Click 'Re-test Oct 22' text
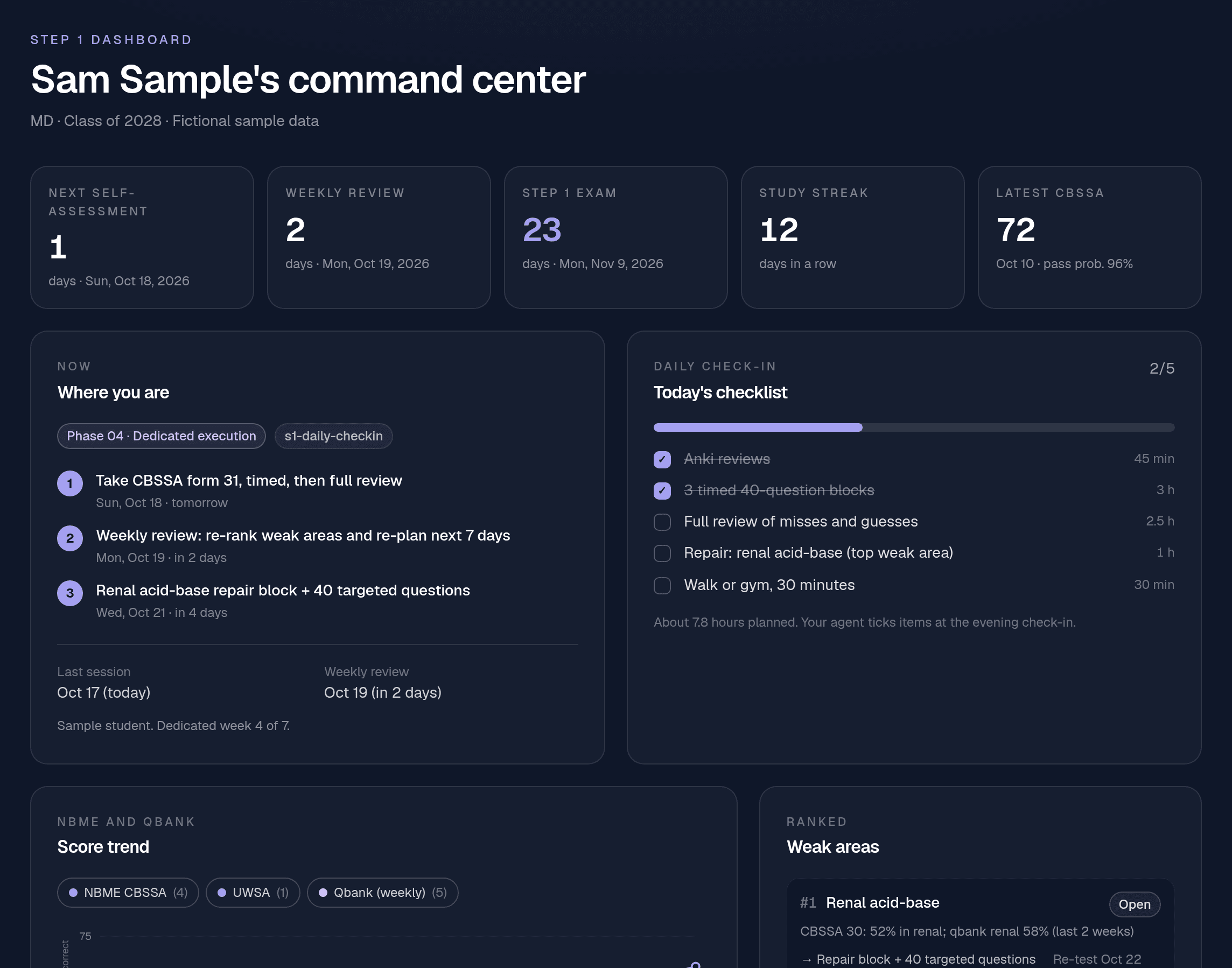The height and width of the screenshot is (968, 1232). 1096,959
